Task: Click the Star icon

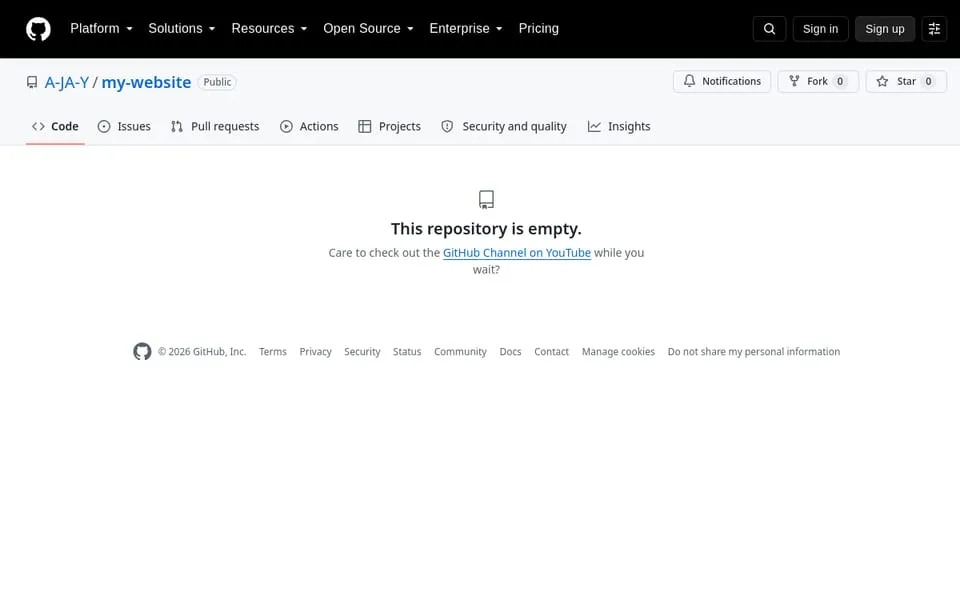Action: 882,81
